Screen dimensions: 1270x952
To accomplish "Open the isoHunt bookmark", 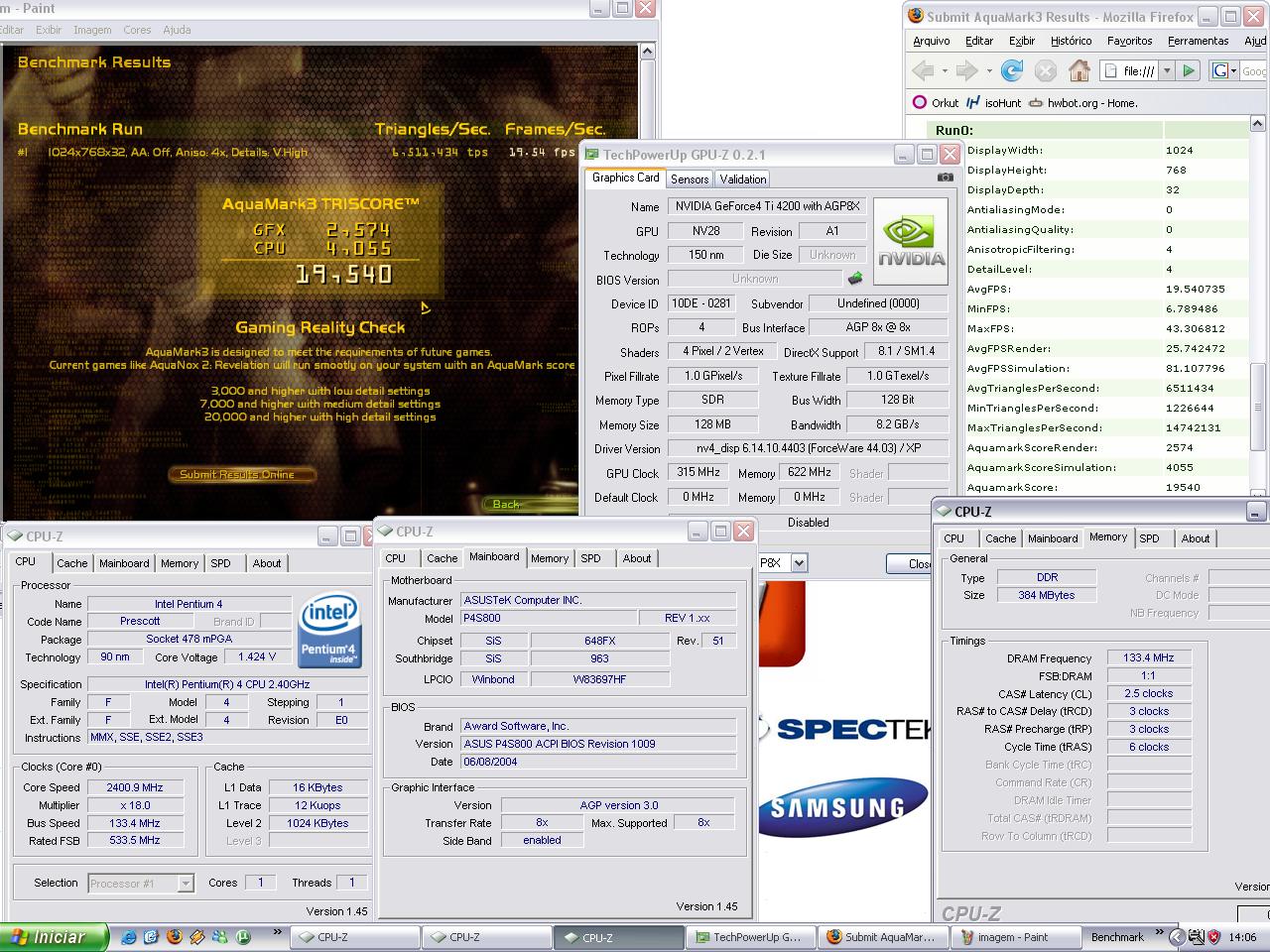I will click(x=993, y=102).
